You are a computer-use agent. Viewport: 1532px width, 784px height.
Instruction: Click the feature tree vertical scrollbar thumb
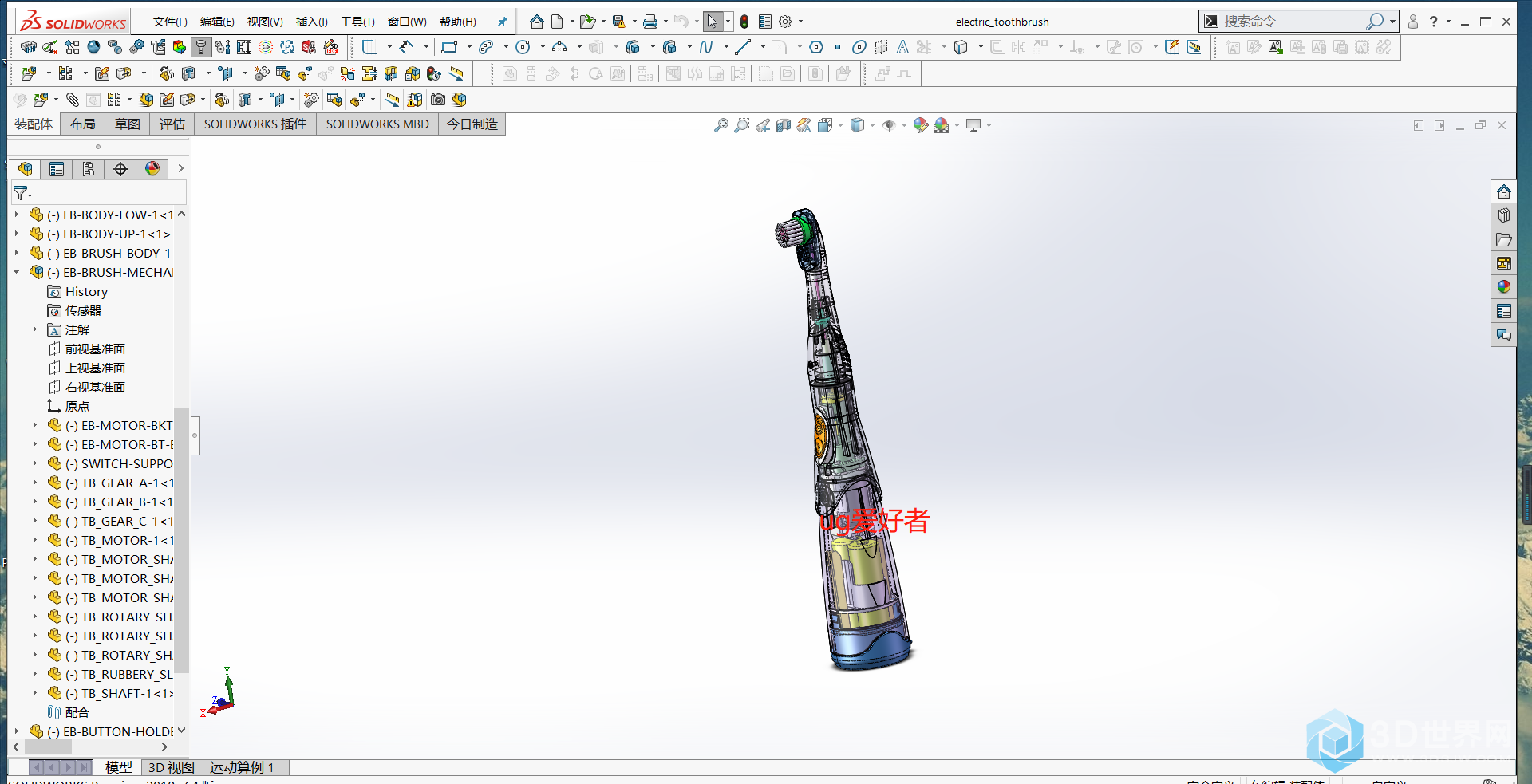(181, 541)
